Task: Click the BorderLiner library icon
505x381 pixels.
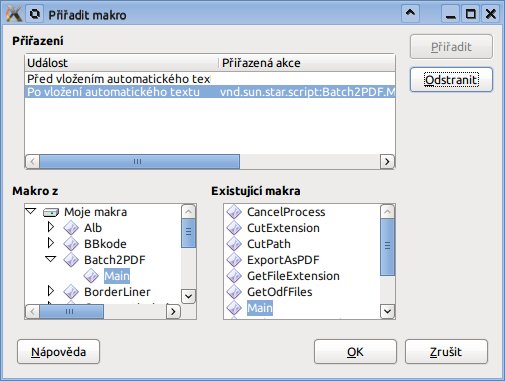Action: coord(71,292)
